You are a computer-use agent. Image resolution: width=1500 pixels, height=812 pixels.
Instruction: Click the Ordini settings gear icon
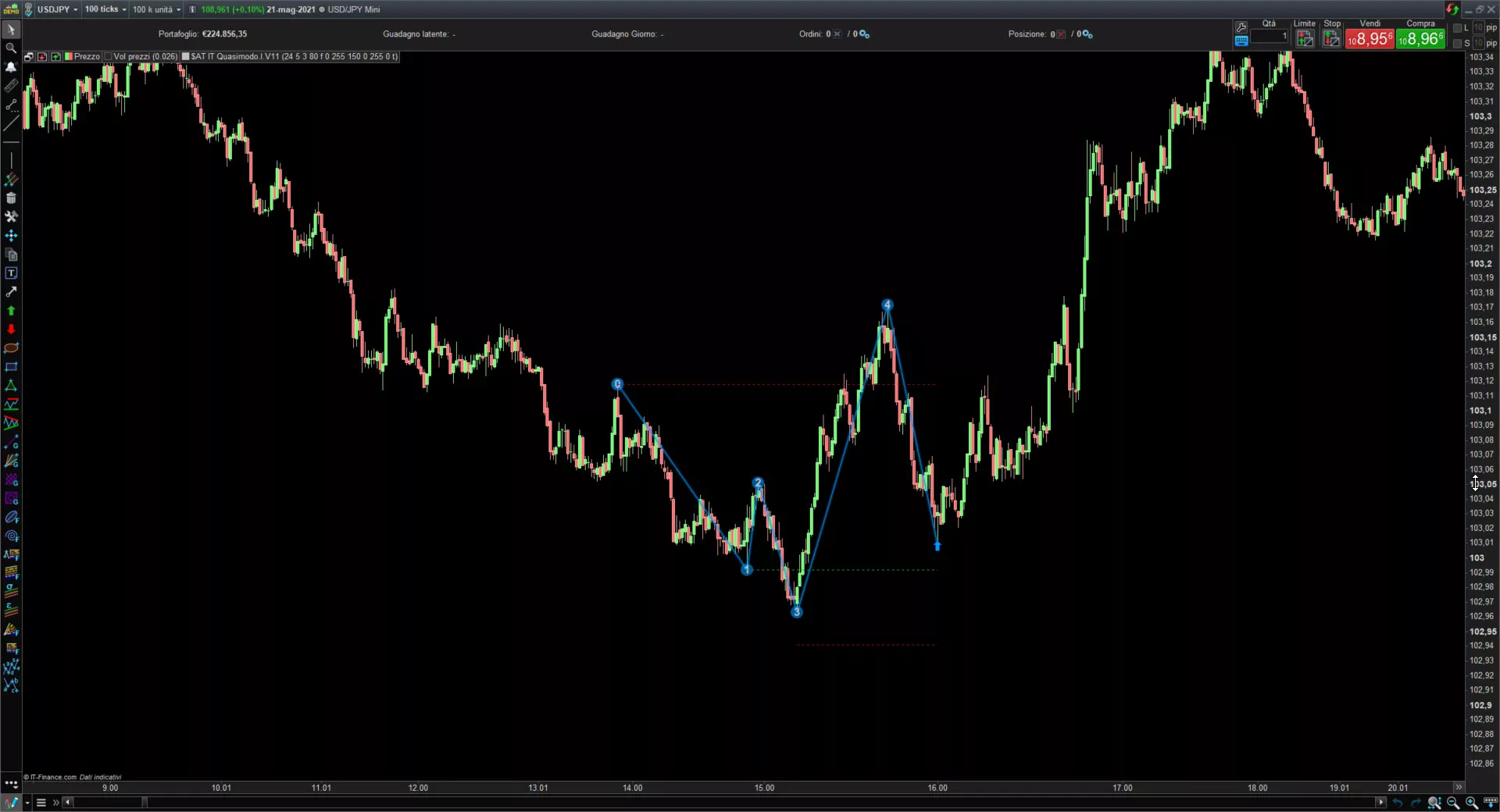[864, 34]
